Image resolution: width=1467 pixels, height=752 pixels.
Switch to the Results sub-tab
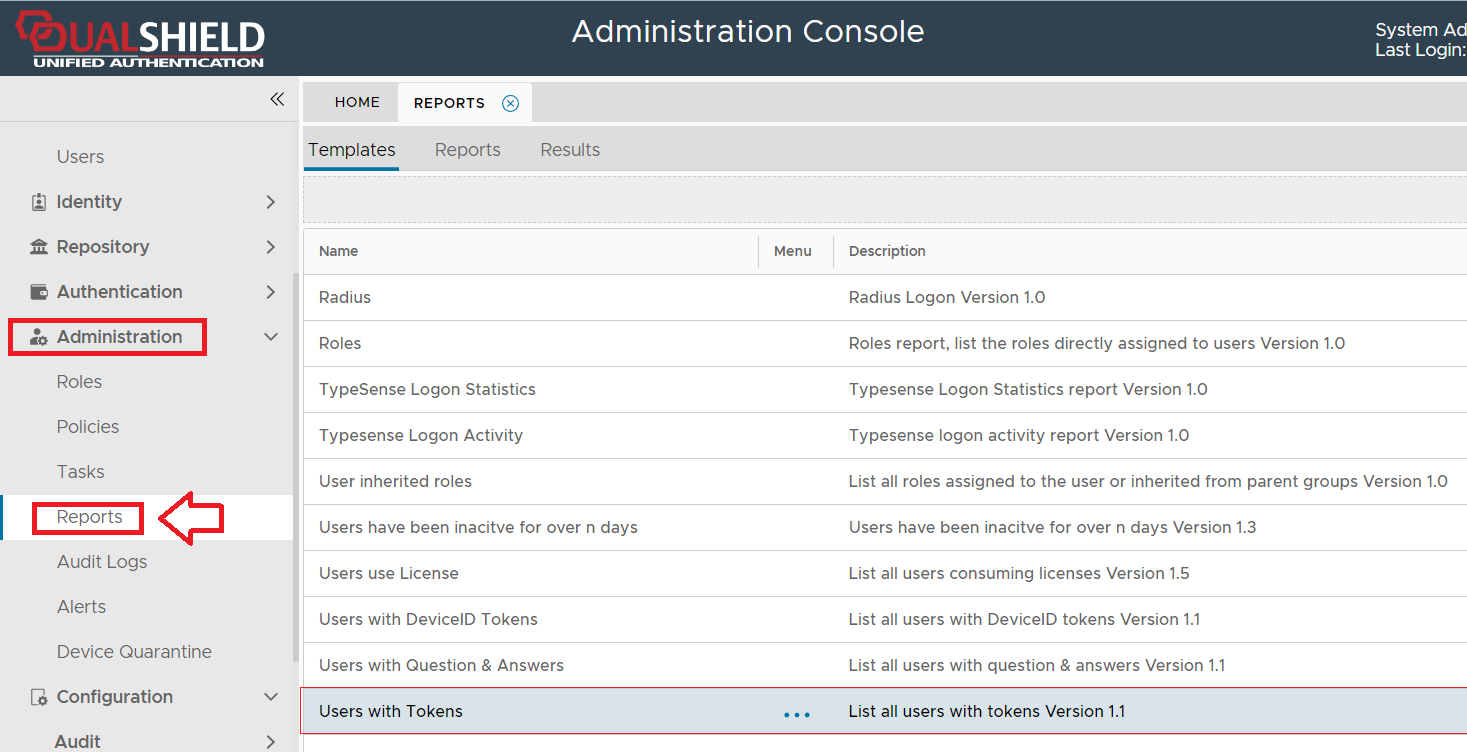[x=570, y=150]
